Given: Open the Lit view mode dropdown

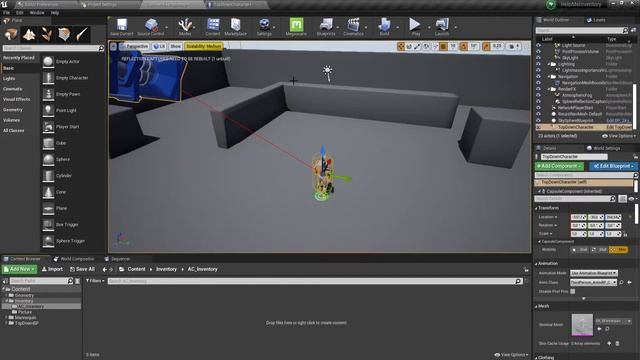Looking at the screenshot, I should 159,47.
